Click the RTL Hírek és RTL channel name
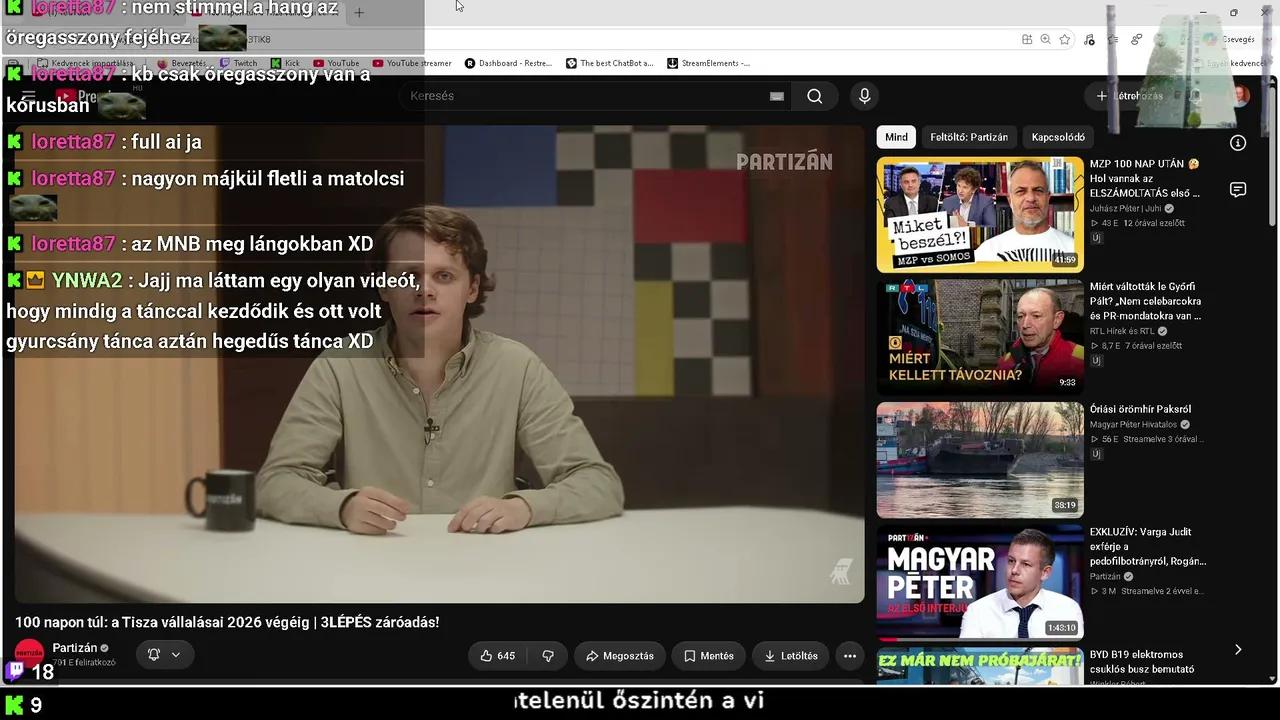 pos(1122,331)
